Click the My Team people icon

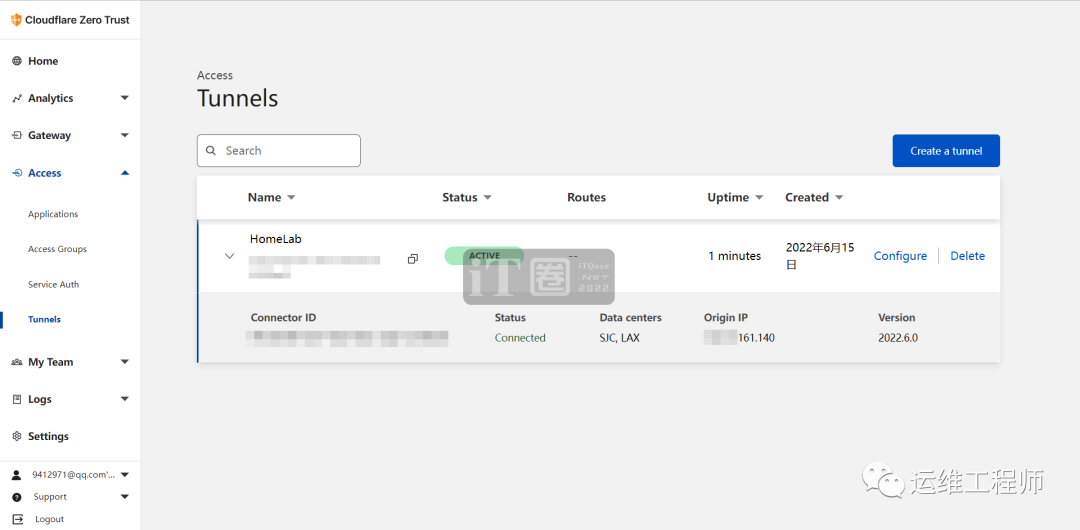(x=17, y=362)
